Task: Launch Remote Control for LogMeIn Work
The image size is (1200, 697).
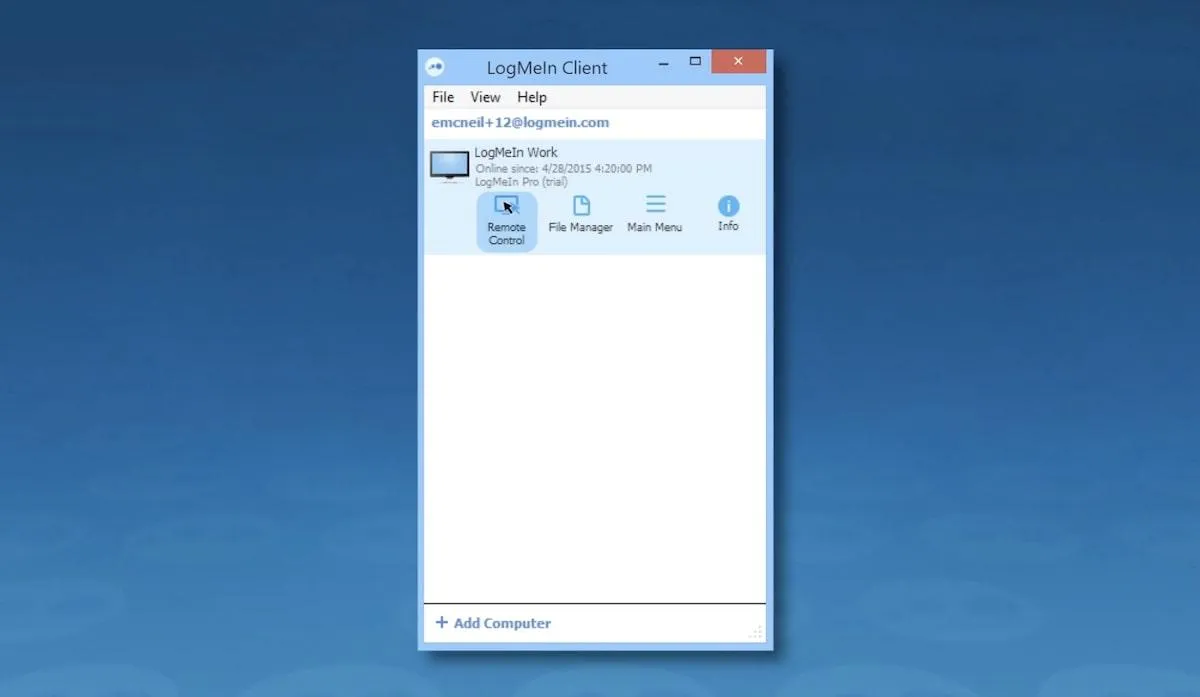Action: pos(506,221)
